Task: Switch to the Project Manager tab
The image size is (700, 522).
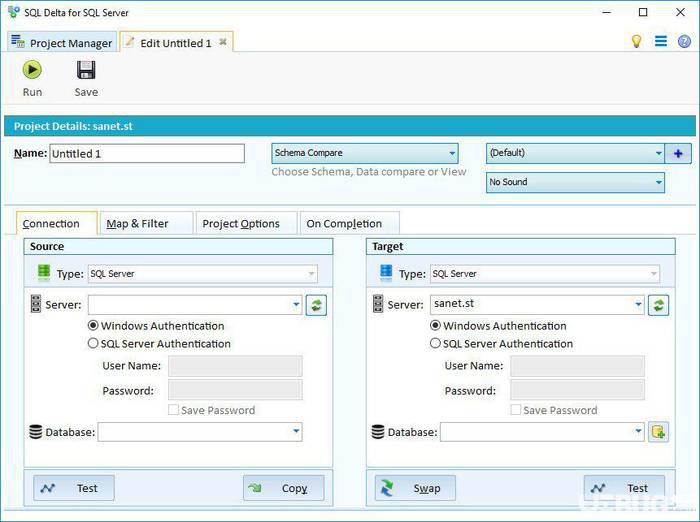Action: pyautogui.click(x=62, y=42)
